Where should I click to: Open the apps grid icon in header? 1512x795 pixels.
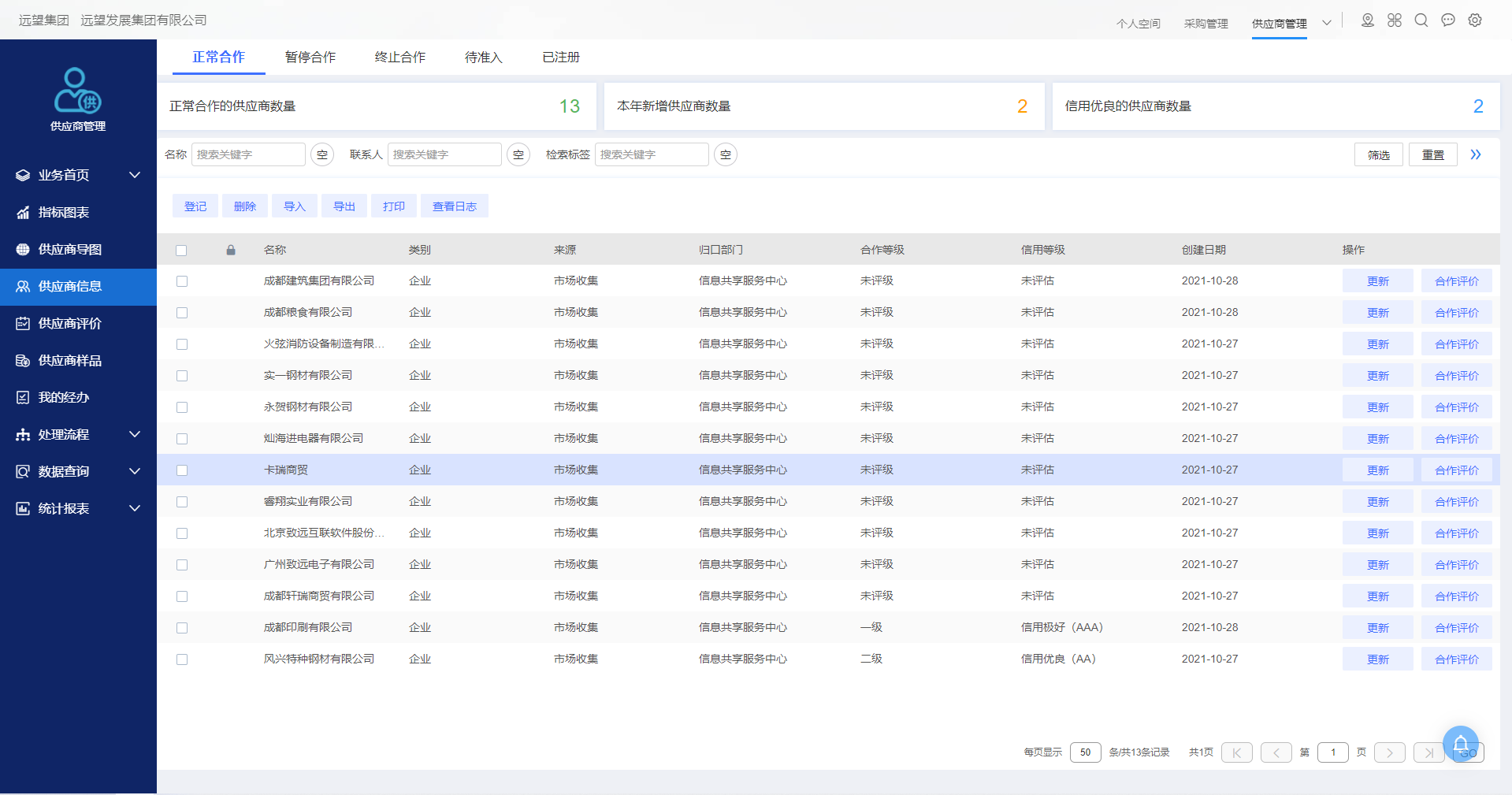point(1395,20)
